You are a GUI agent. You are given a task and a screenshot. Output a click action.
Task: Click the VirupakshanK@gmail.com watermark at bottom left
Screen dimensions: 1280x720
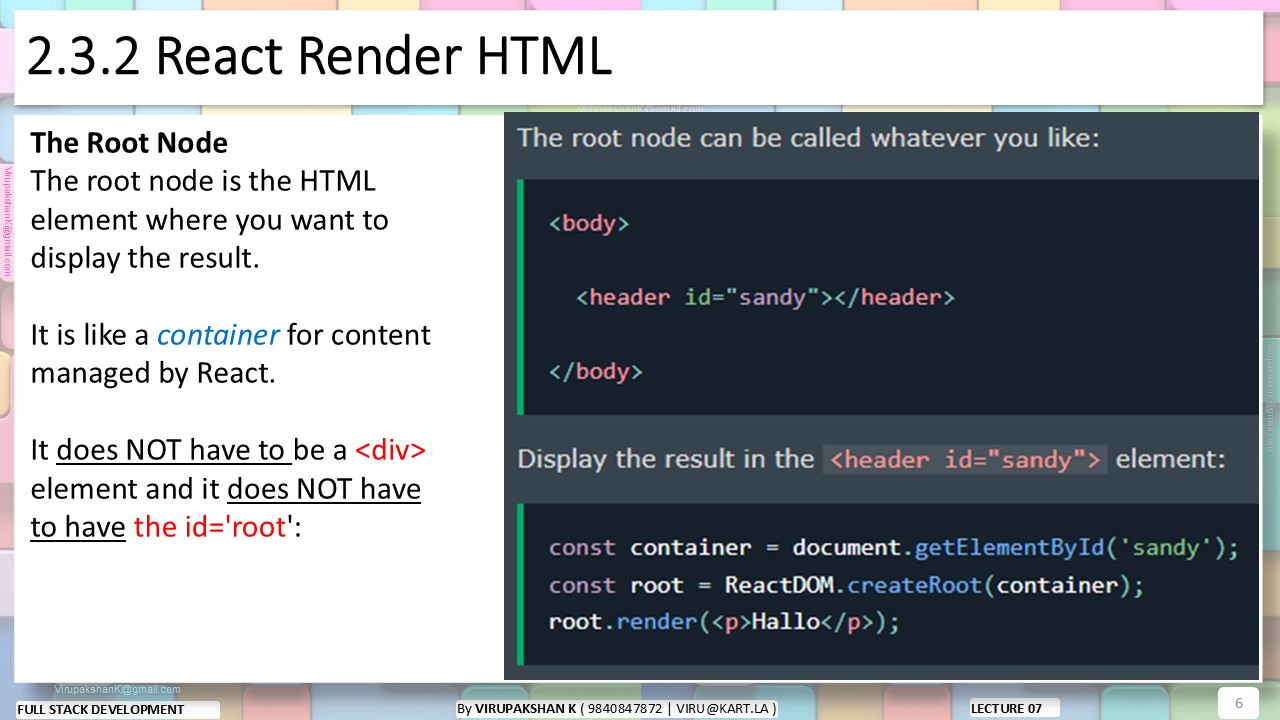(x=117, y=689)
